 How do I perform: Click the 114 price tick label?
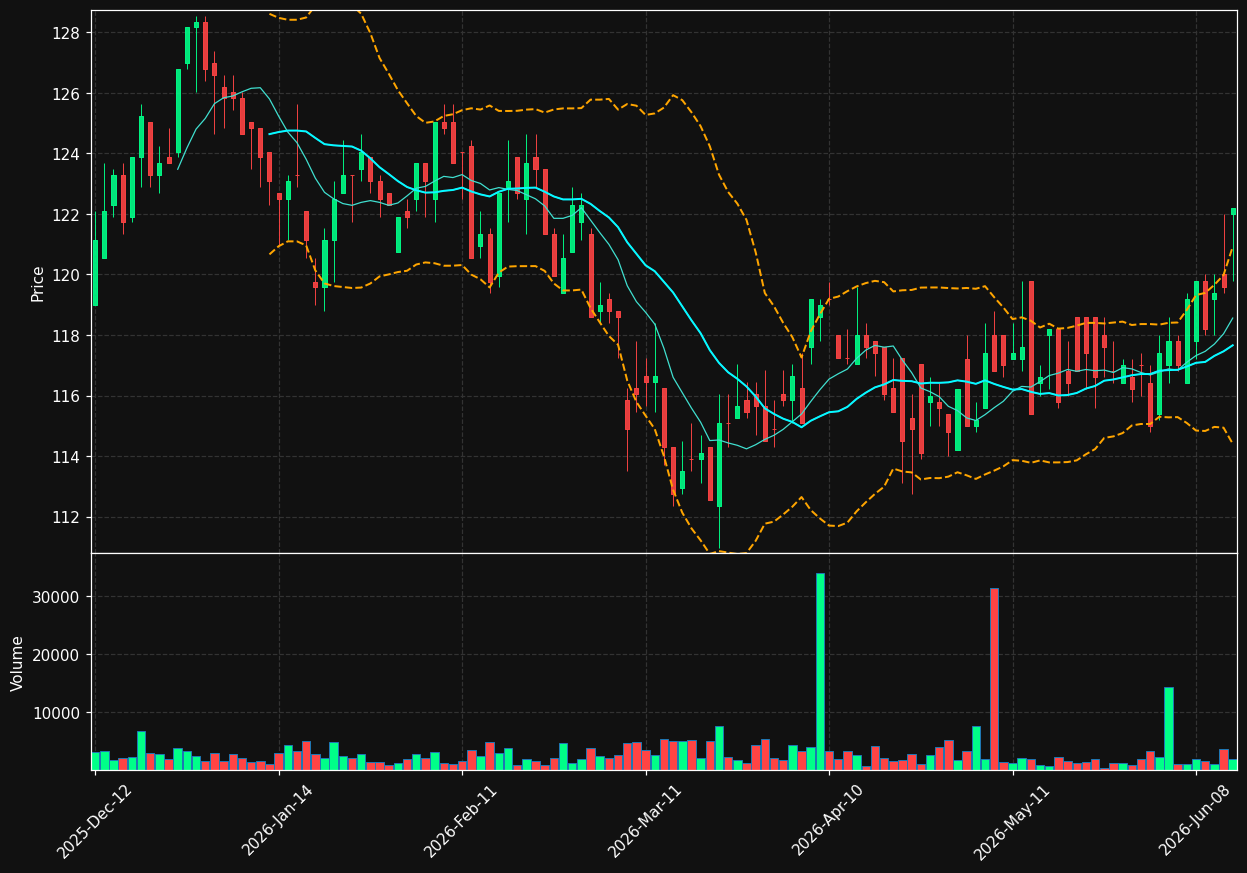point(67,457)
